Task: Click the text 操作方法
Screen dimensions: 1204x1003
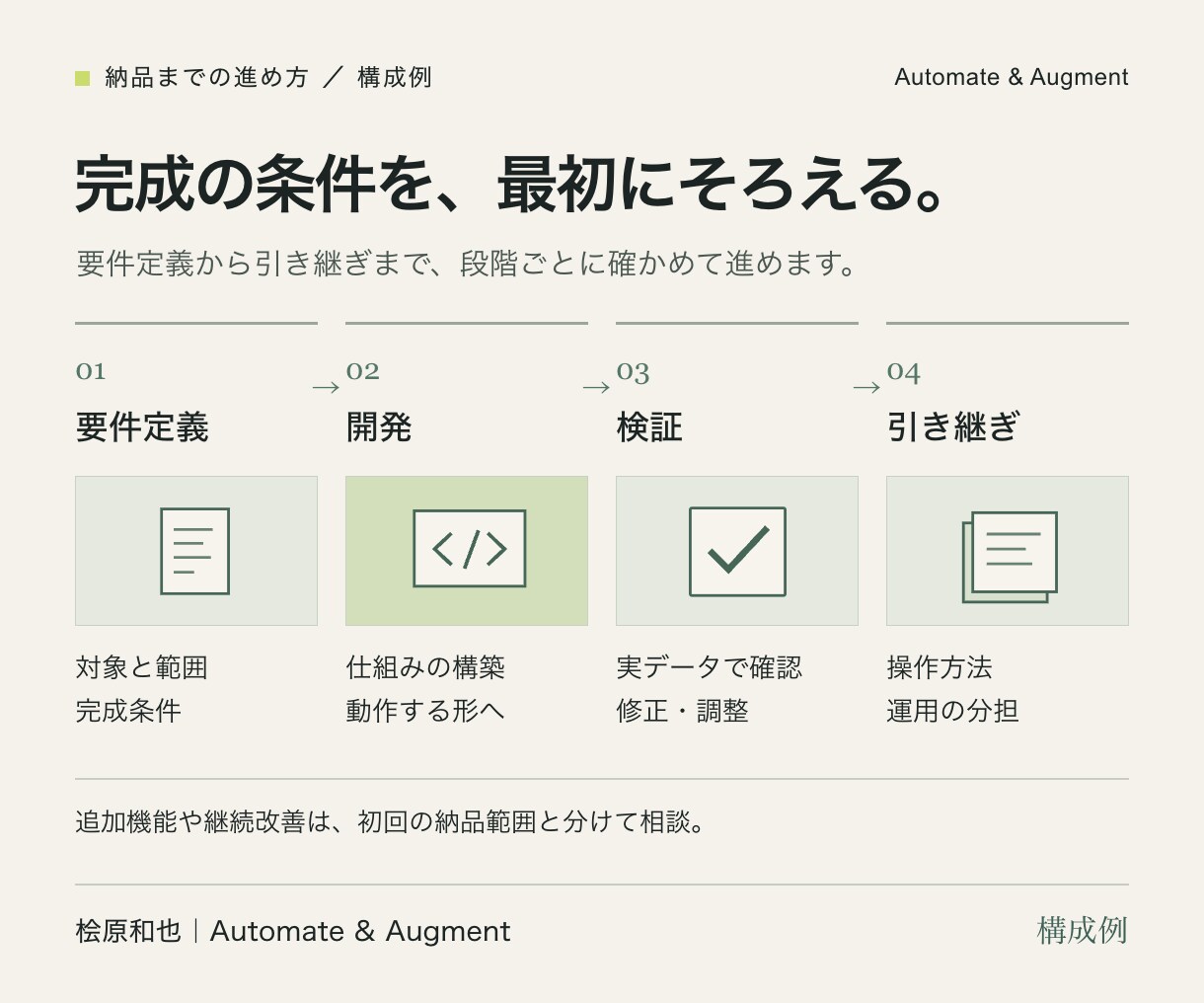Action: [940, 667]
